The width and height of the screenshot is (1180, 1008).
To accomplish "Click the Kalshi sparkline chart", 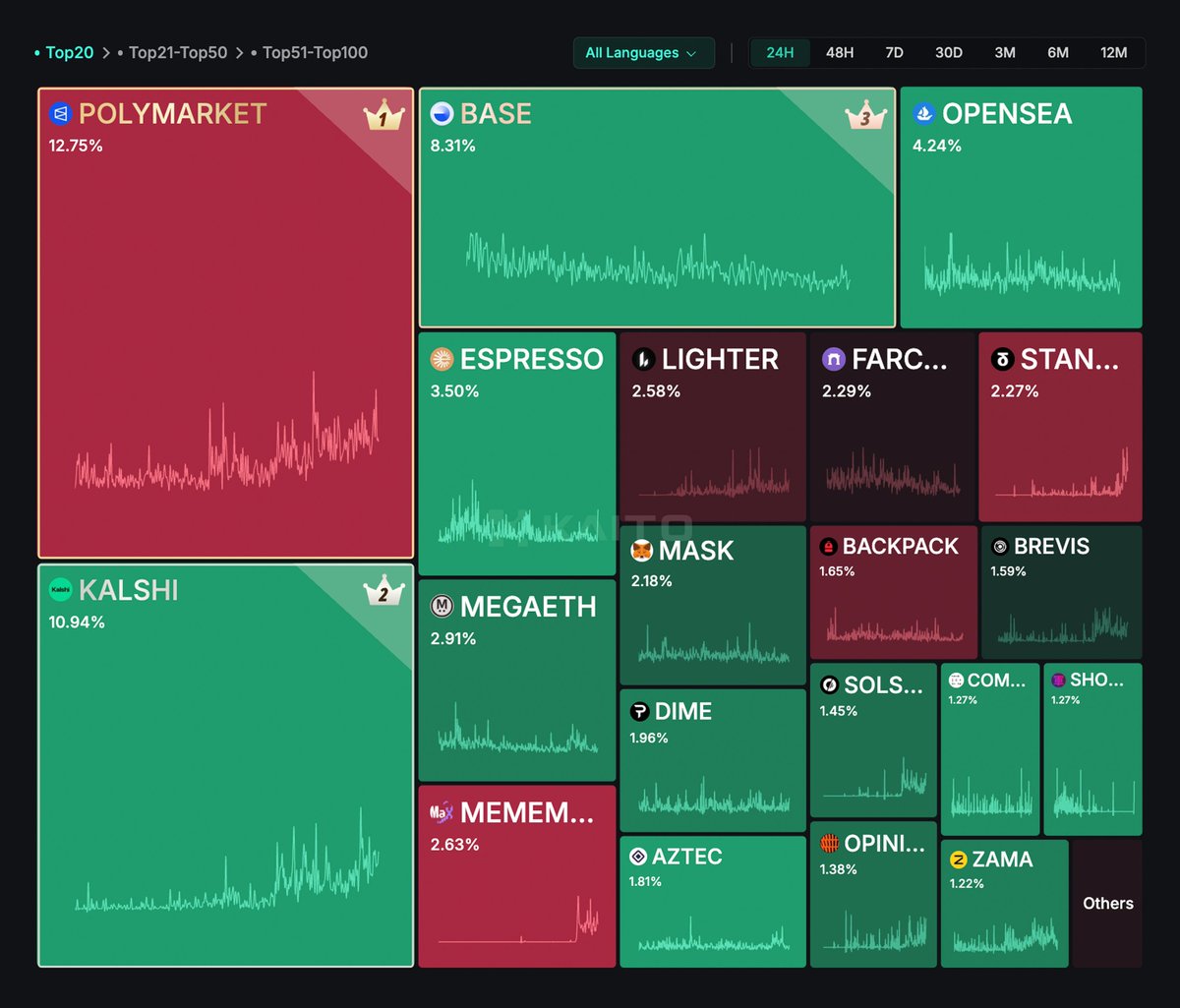I will 226,861.
